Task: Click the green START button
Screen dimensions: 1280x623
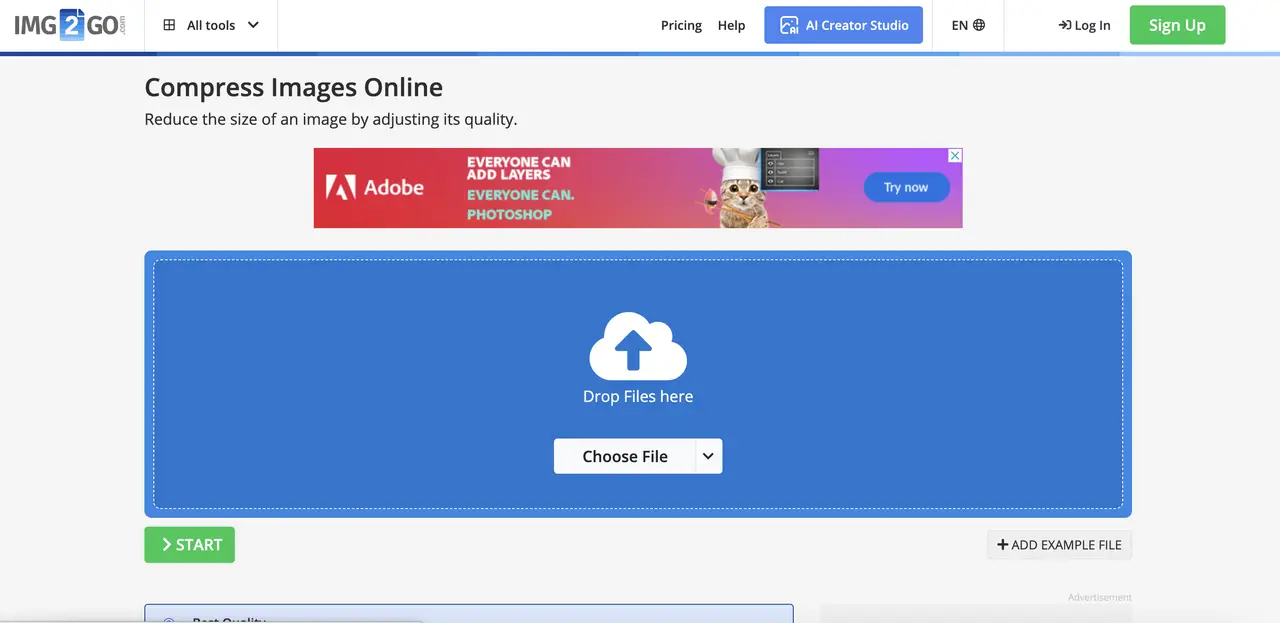Action: [189, 545]
